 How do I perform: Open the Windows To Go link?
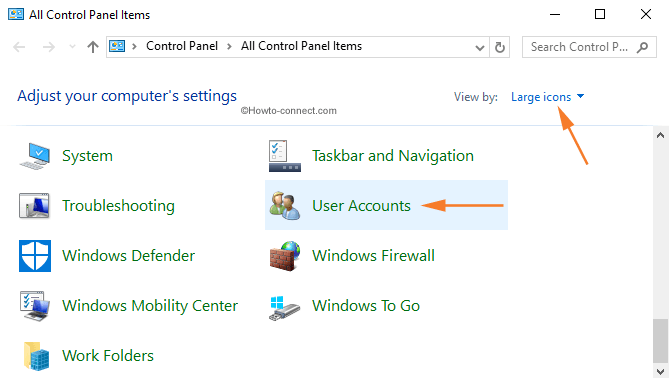coord(366,305)
